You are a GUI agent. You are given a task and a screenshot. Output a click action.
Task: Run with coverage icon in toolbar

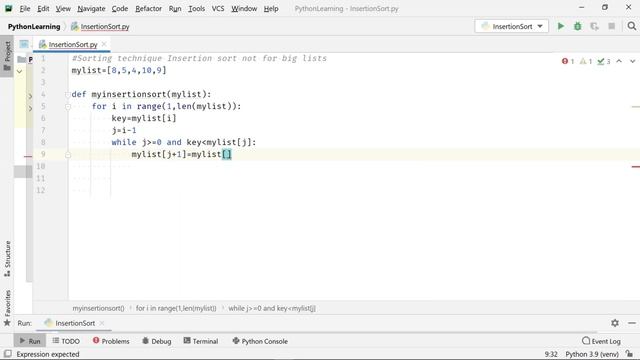coord(594,26)
